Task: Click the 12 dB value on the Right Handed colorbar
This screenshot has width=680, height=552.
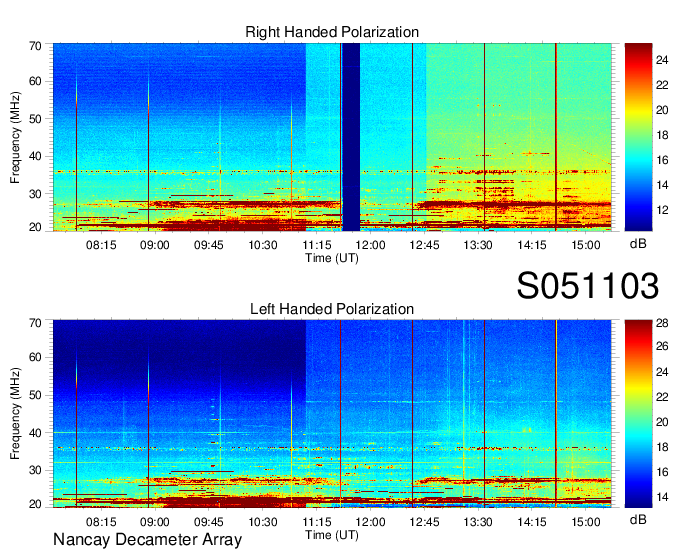Action: [x=662, y=210]
